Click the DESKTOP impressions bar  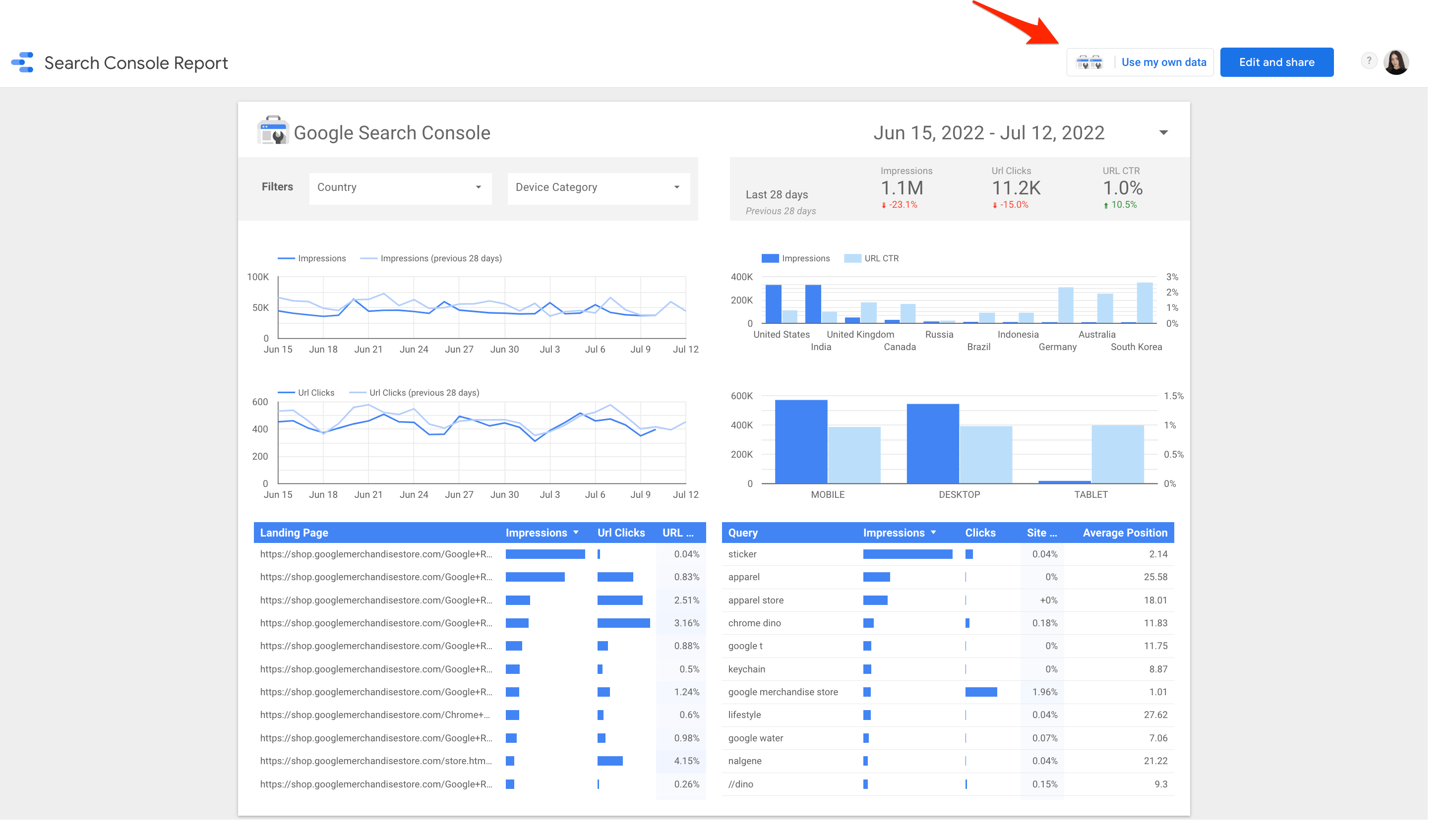point(933,444)
